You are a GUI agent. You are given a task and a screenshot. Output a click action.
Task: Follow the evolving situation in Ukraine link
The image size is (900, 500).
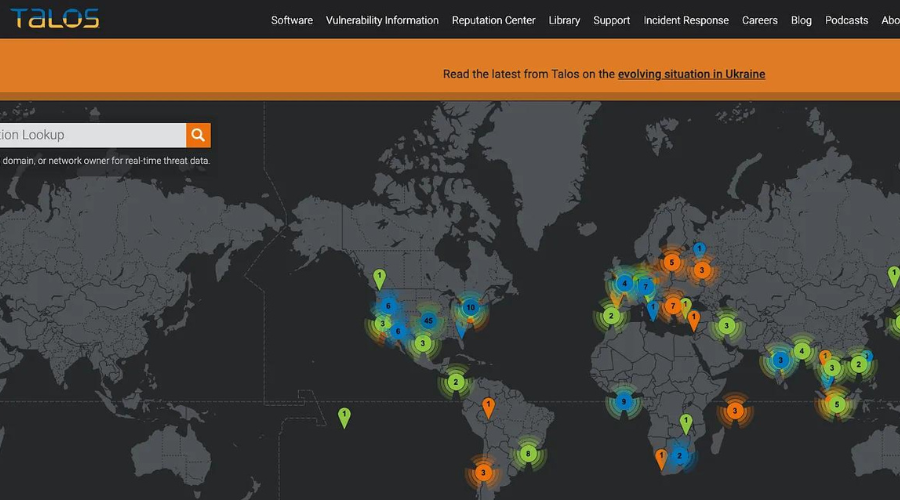point(691,74)
